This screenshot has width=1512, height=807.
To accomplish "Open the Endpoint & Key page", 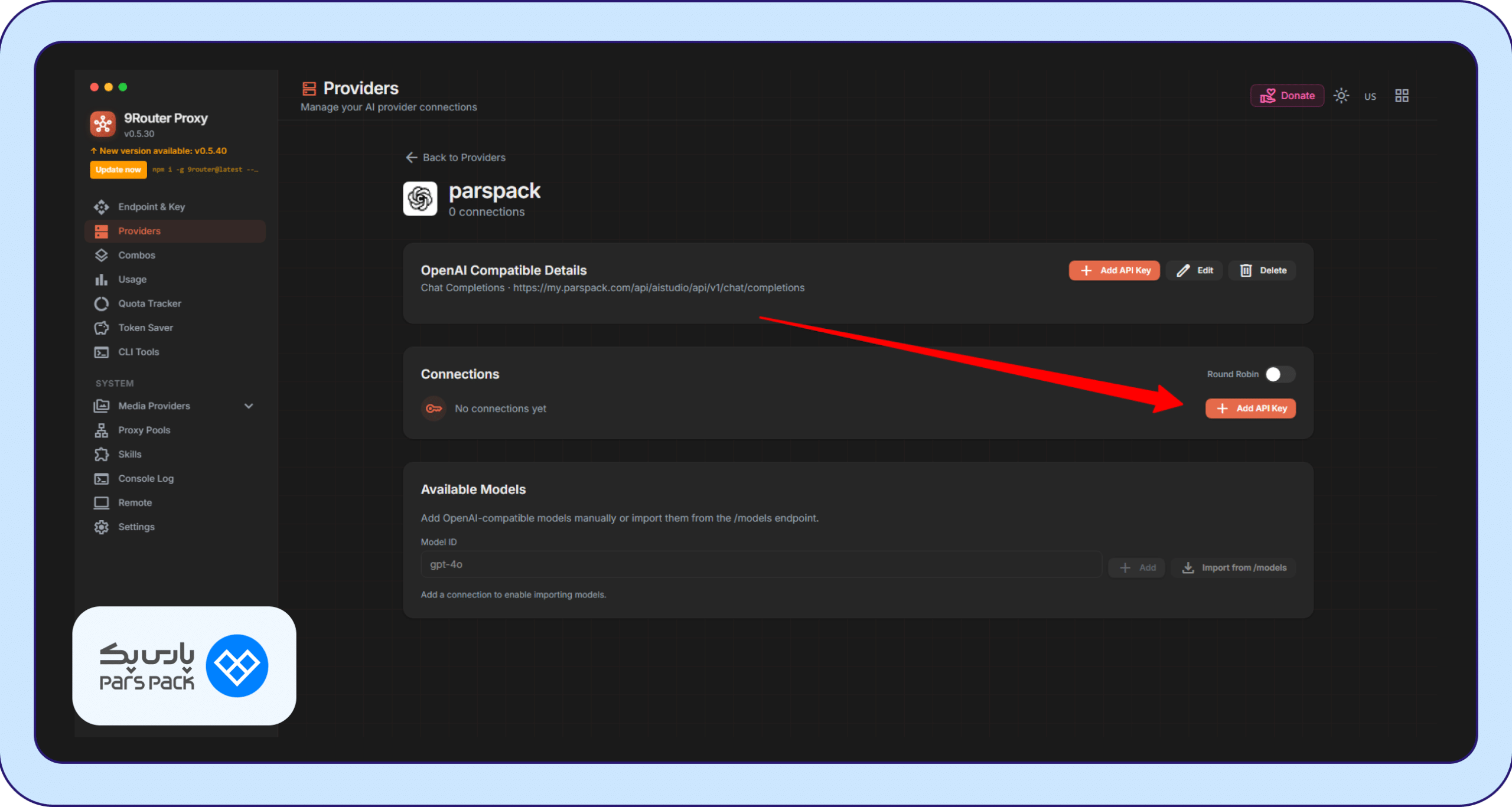I will coord(175,207).
